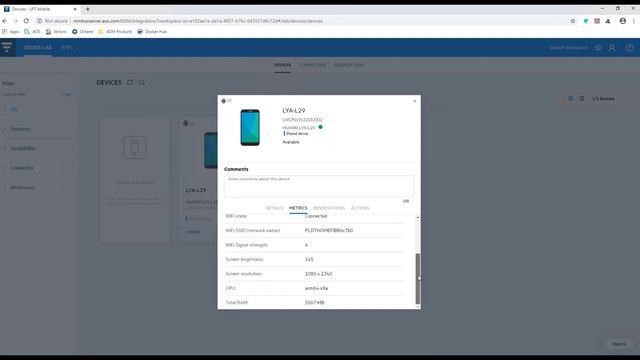Click the scrollbar up arrow in metrics list
640x360 pixels.
(418, 218)
